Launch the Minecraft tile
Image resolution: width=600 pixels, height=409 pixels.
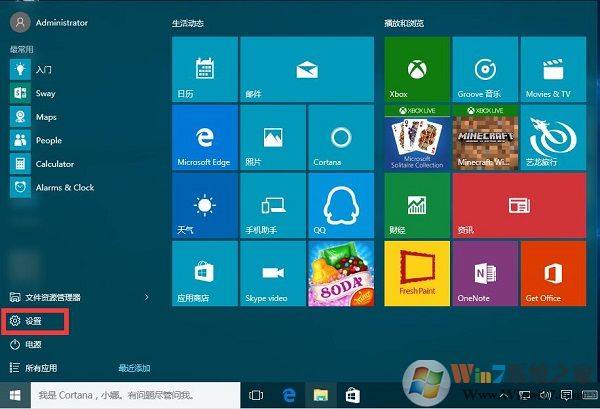(485, 137)
